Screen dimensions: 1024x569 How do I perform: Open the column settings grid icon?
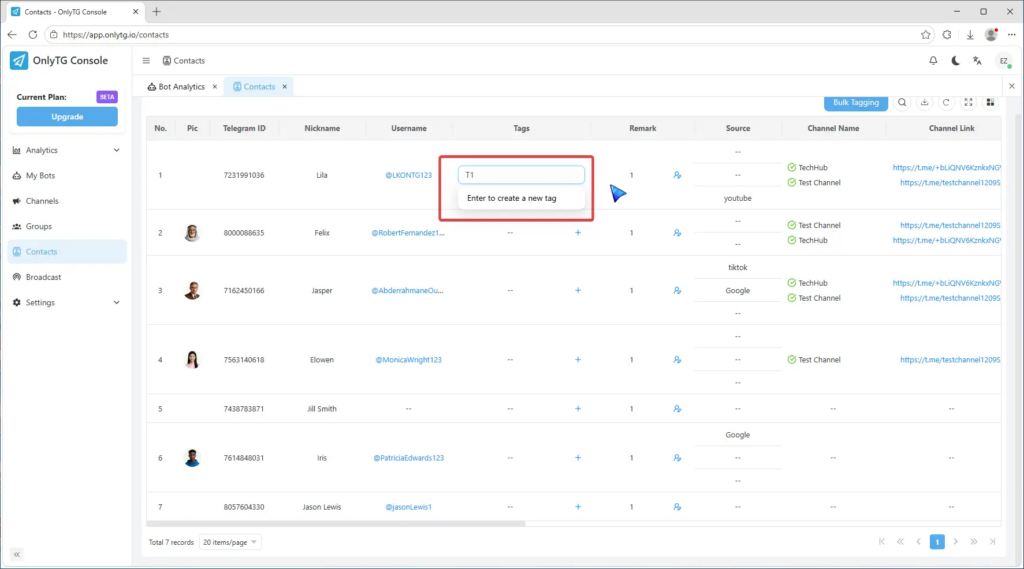click(990, 102)
